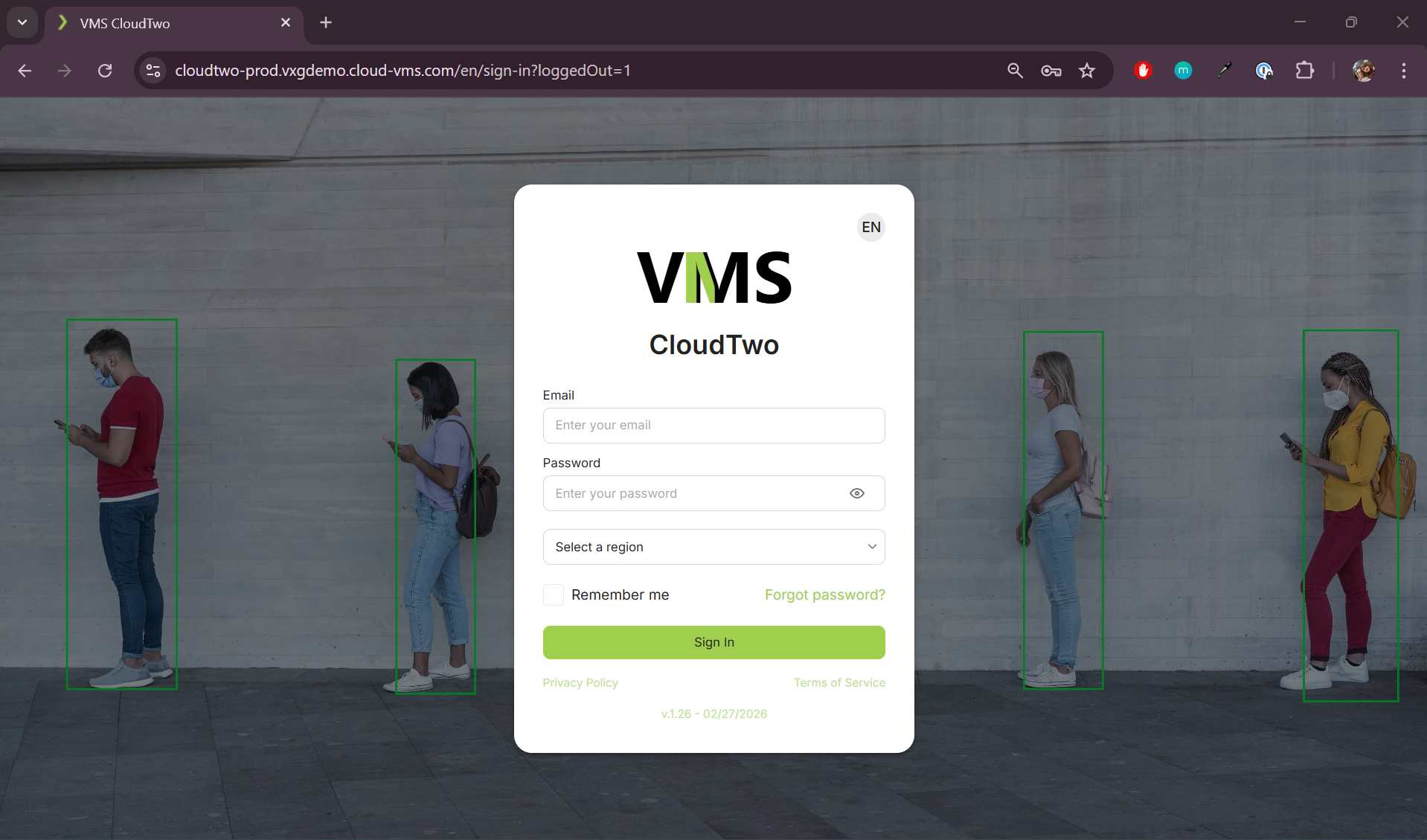Open the Select a region dropdown
The width and height of the screenshot is (1427, 840).
713,547
